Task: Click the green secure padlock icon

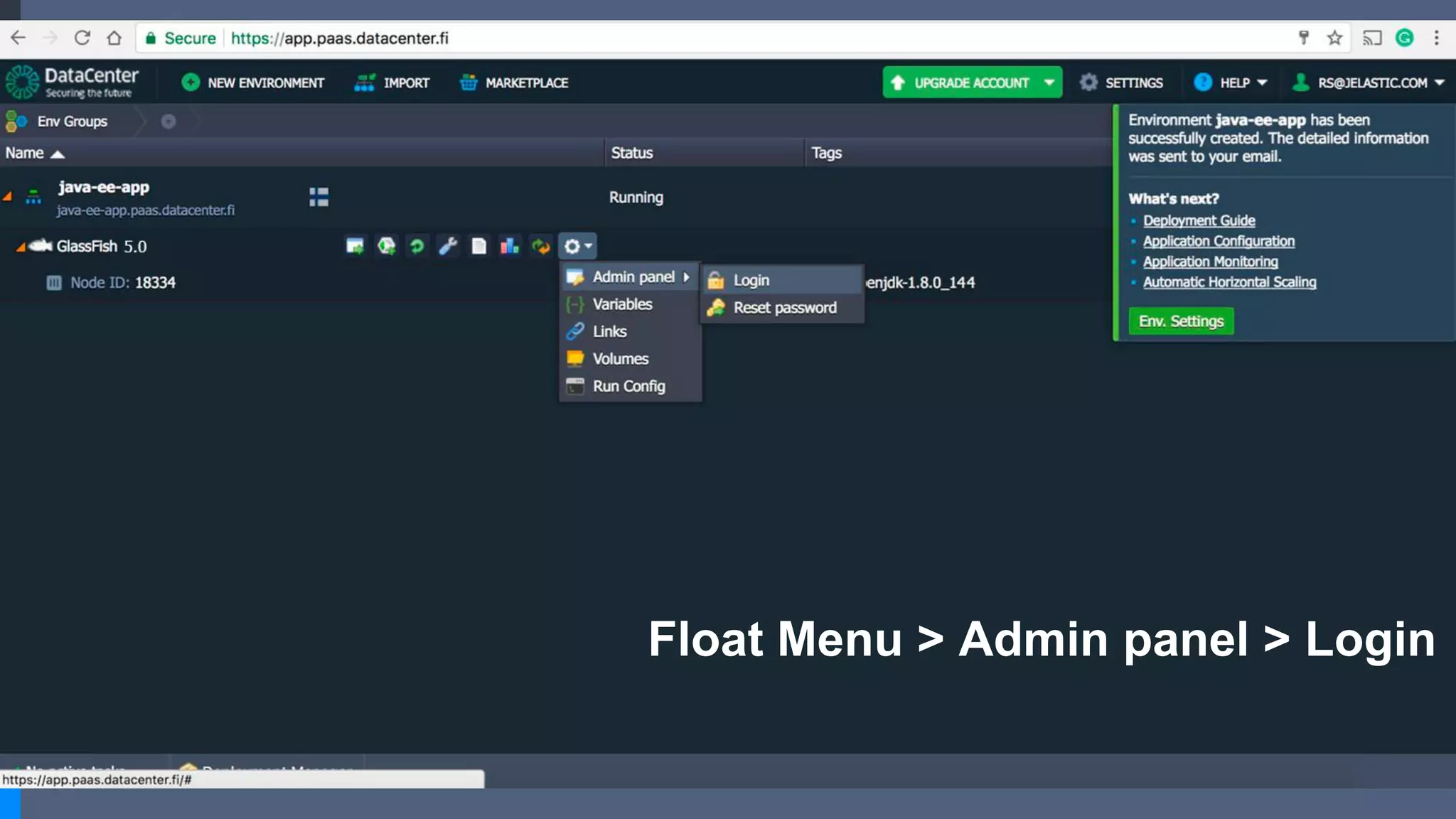Action: pos(151,38)
